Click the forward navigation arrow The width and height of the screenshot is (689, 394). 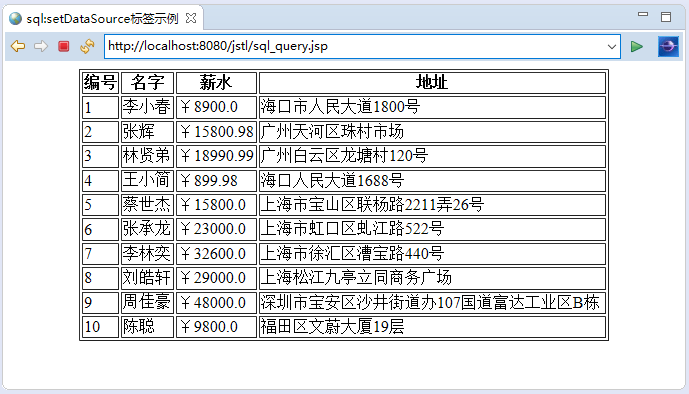click(41, 46)
